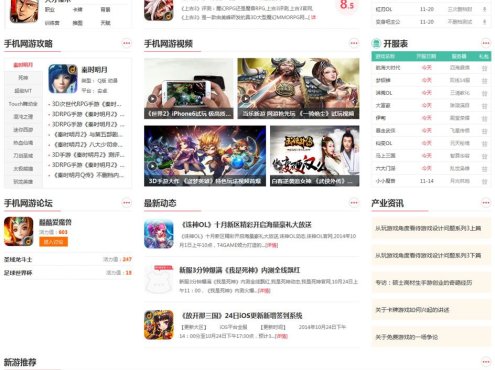495x370 pixels.
Task: Open 3D手游《秦时明月2》测评 article link
Action: click(88, 155)
